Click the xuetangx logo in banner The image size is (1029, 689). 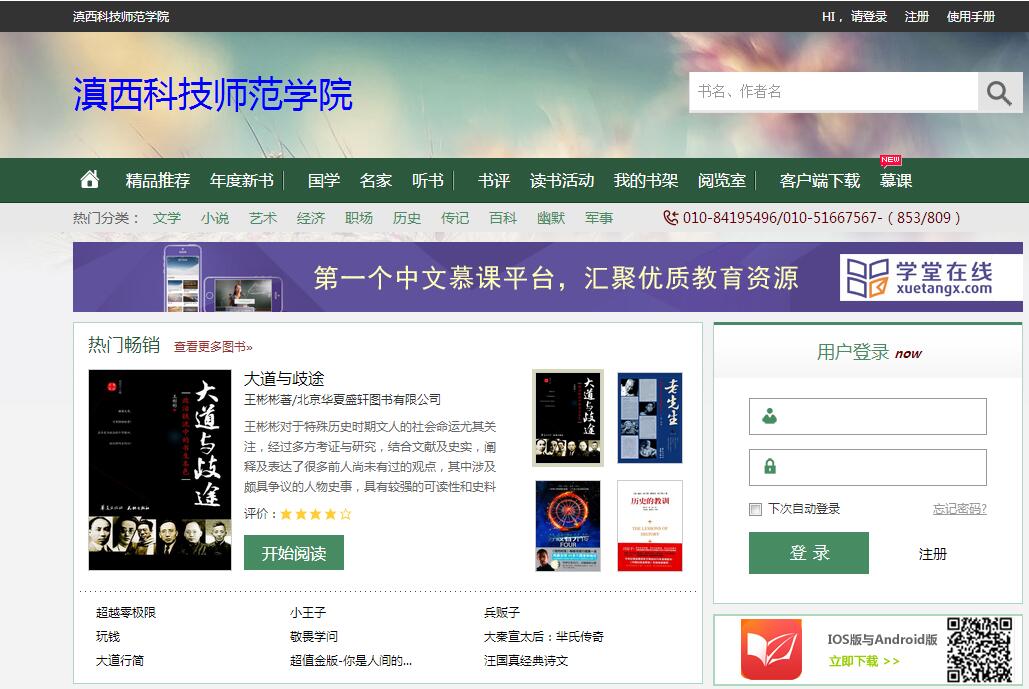tap(917, 277)
